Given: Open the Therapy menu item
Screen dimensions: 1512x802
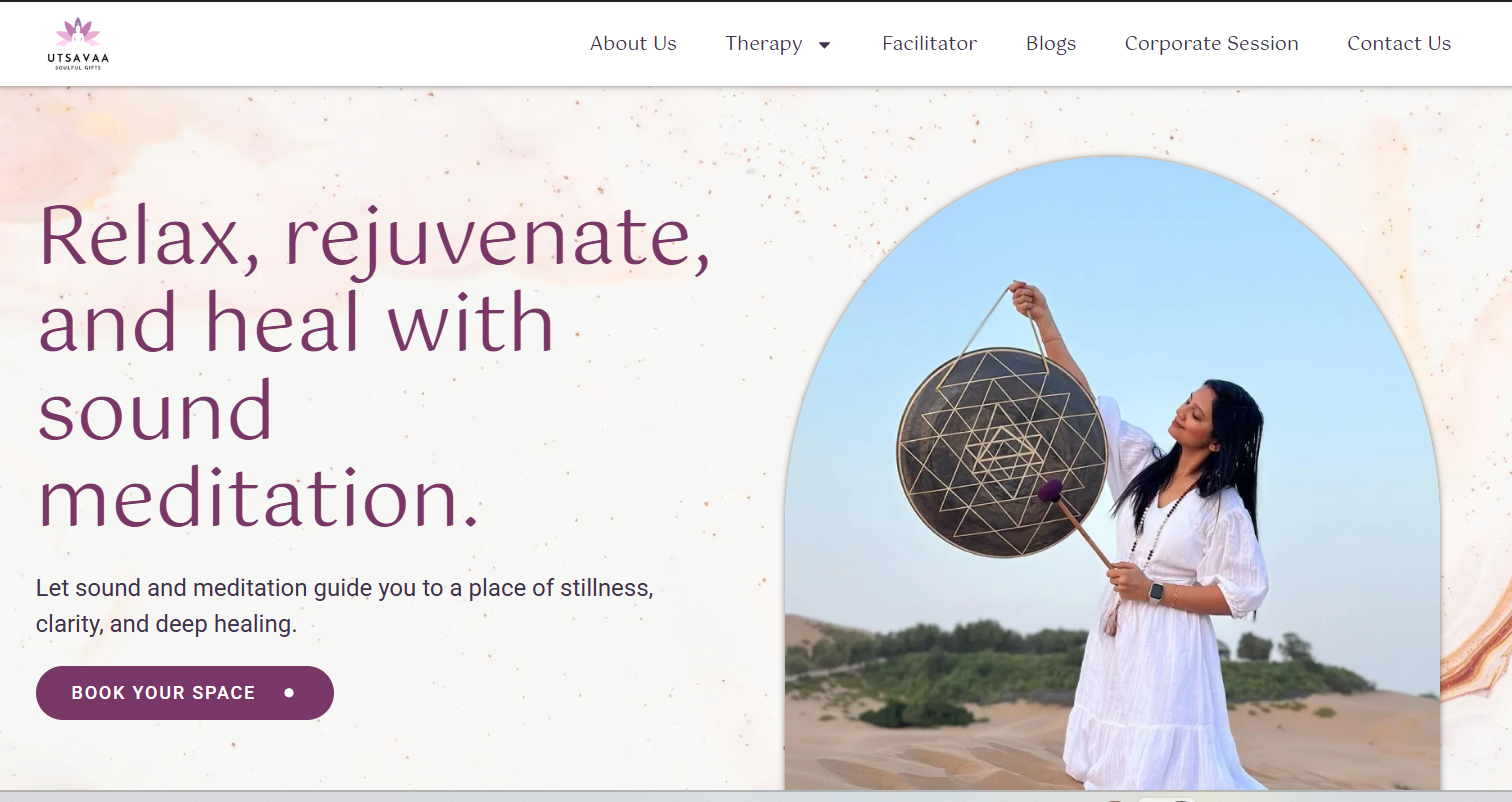Looking at the screenshot, I should tap(763, 43).
